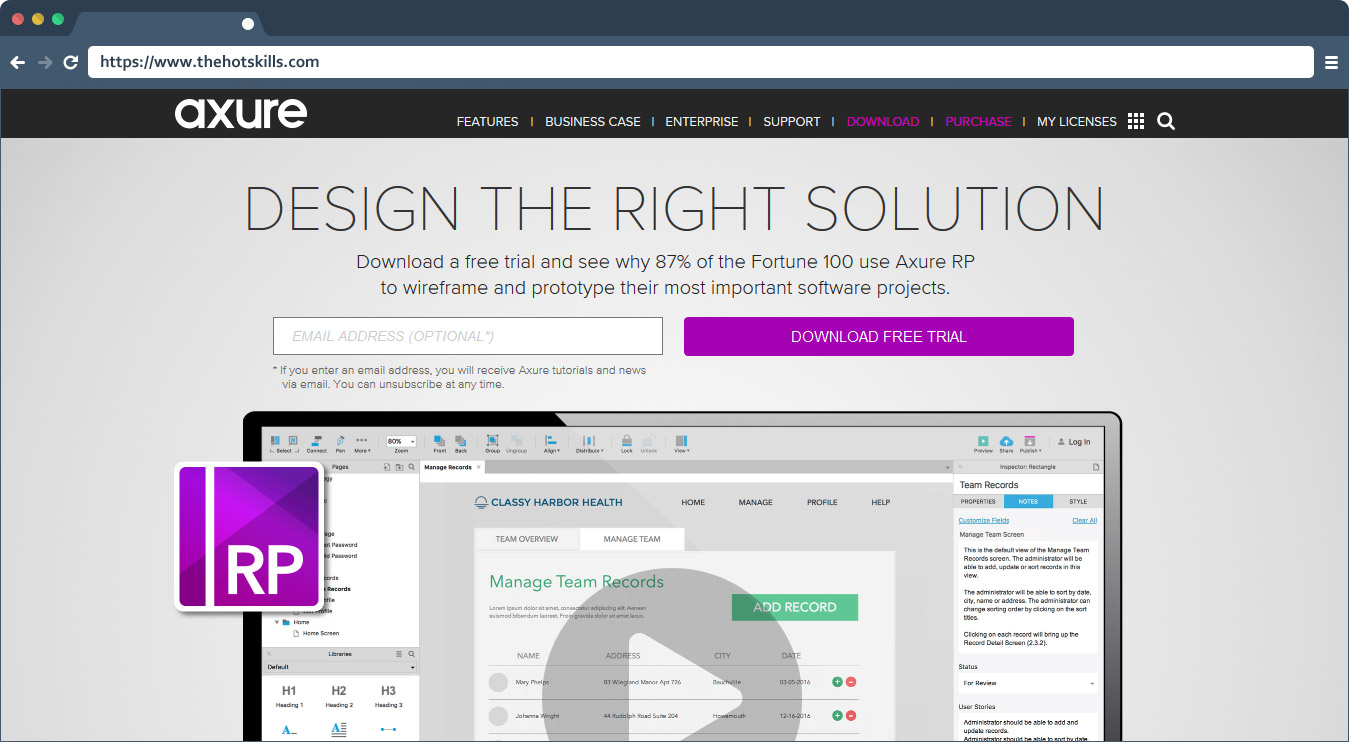
Task: Click the Customize Fields link
Action: click(984, 520)
